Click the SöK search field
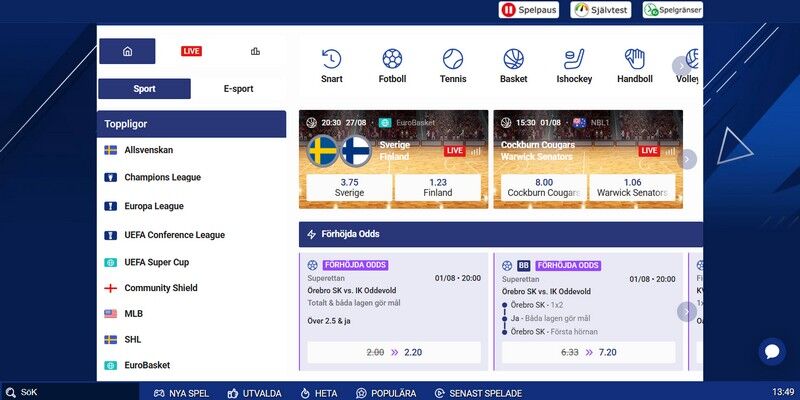 point(70,392)
